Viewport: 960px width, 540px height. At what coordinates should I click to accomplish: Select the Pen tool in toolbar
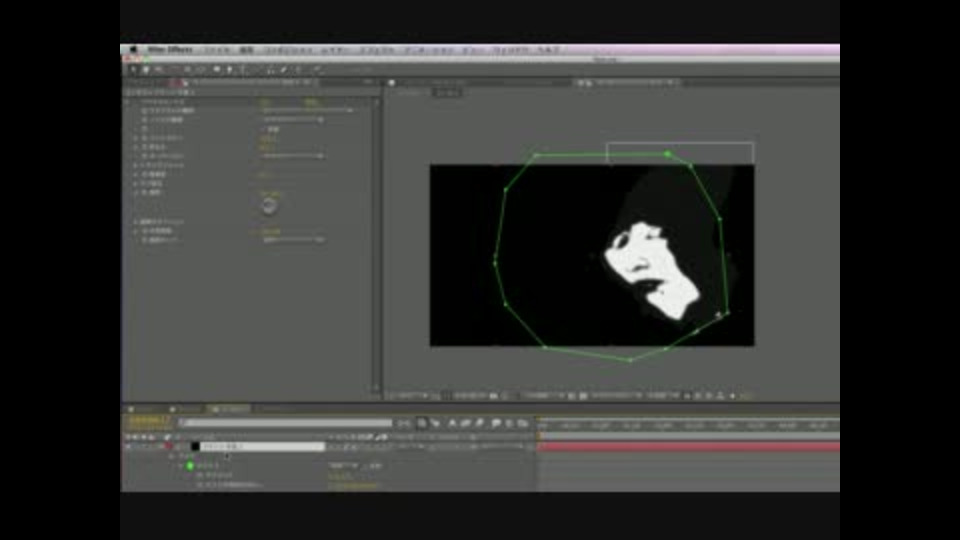[229, 69]
